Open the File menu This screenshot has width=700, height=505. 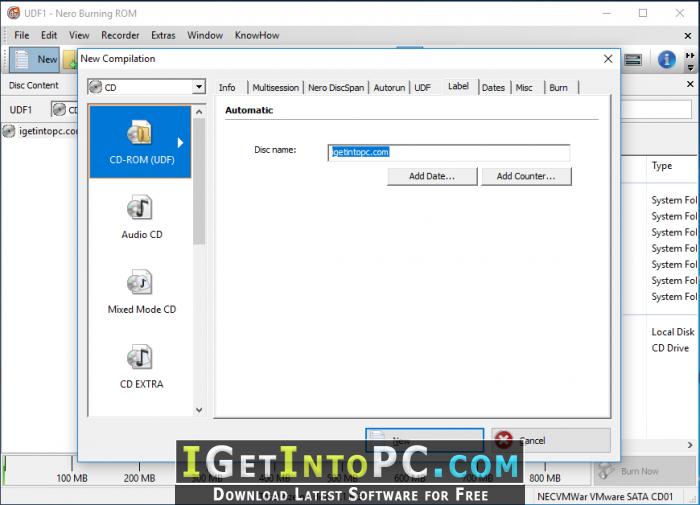coord(21,35)
